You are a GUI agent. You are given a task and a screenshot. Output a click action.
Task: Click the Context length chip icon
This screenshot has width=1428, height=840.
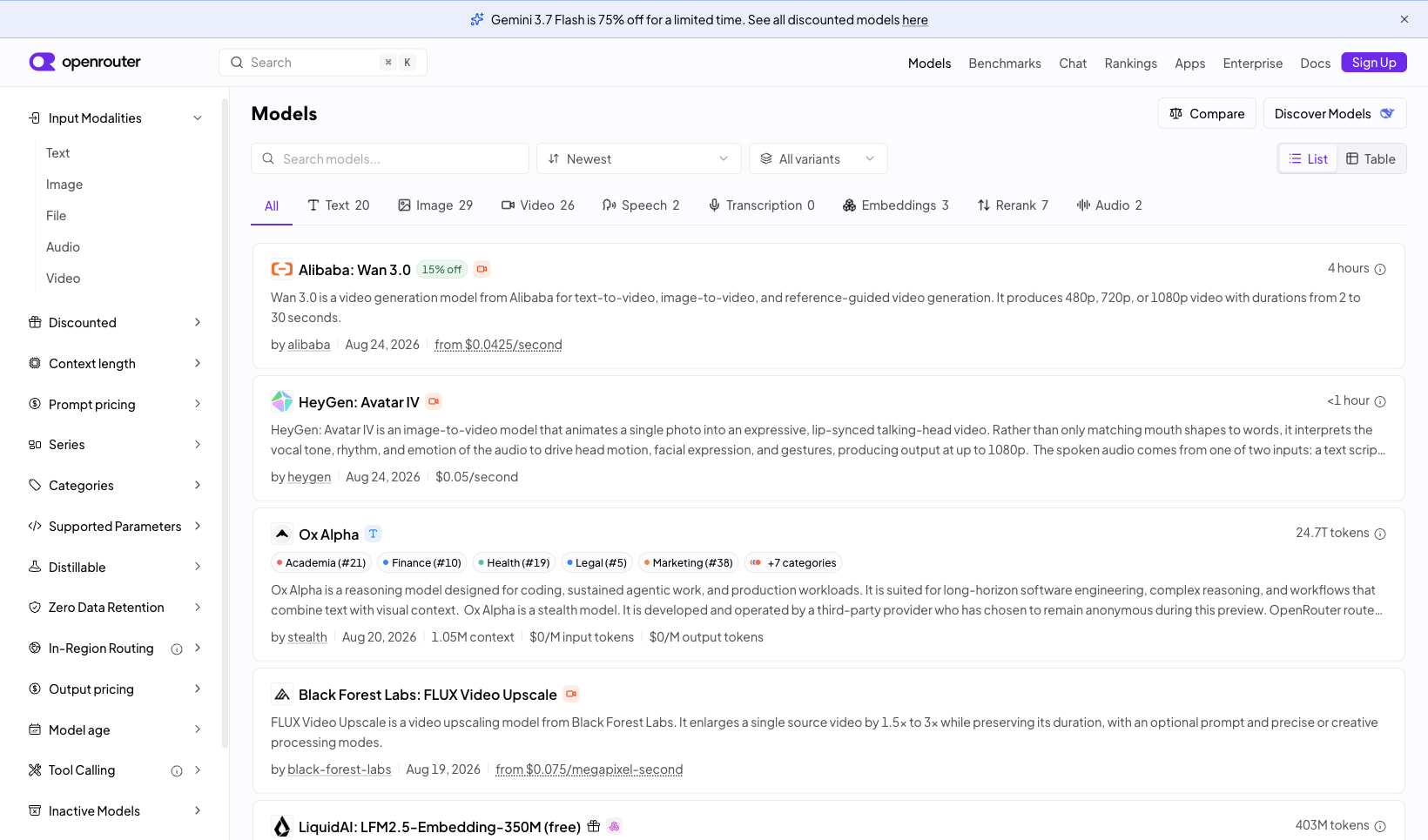[x=35, y=363]
